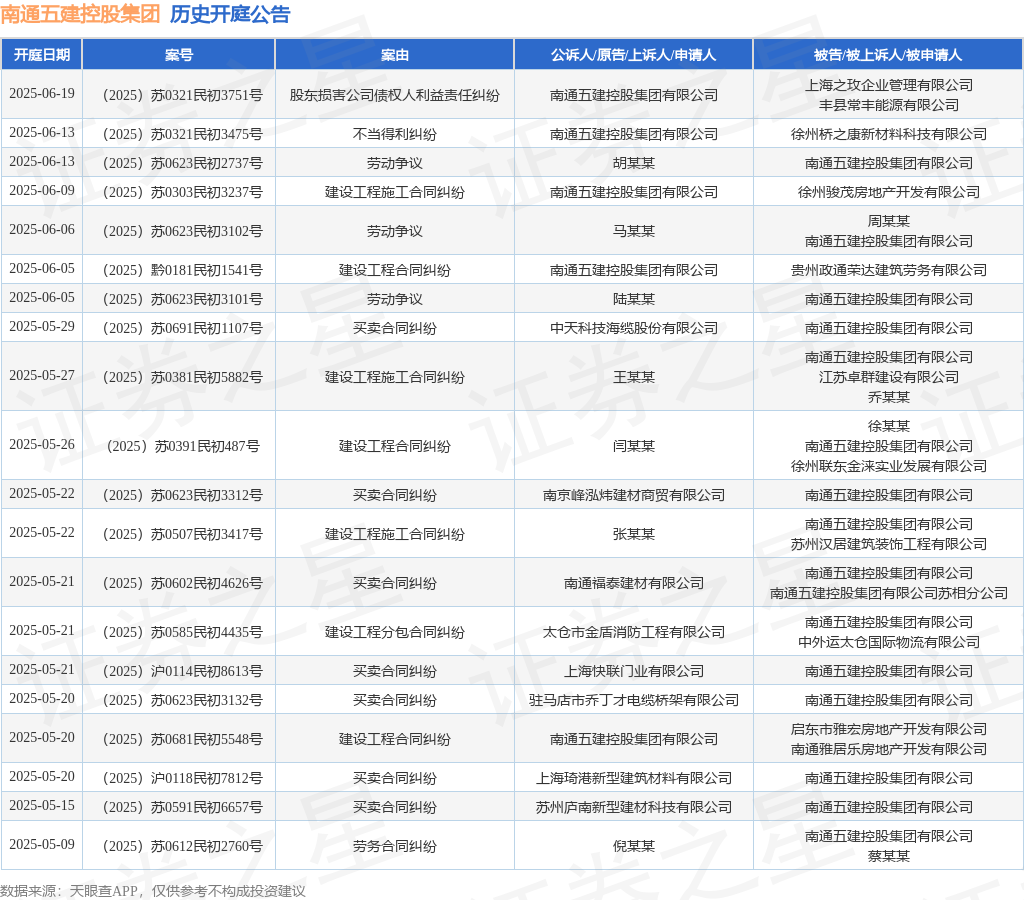
Task: Click the date 2025-06-19
Action: click(42, 93)
